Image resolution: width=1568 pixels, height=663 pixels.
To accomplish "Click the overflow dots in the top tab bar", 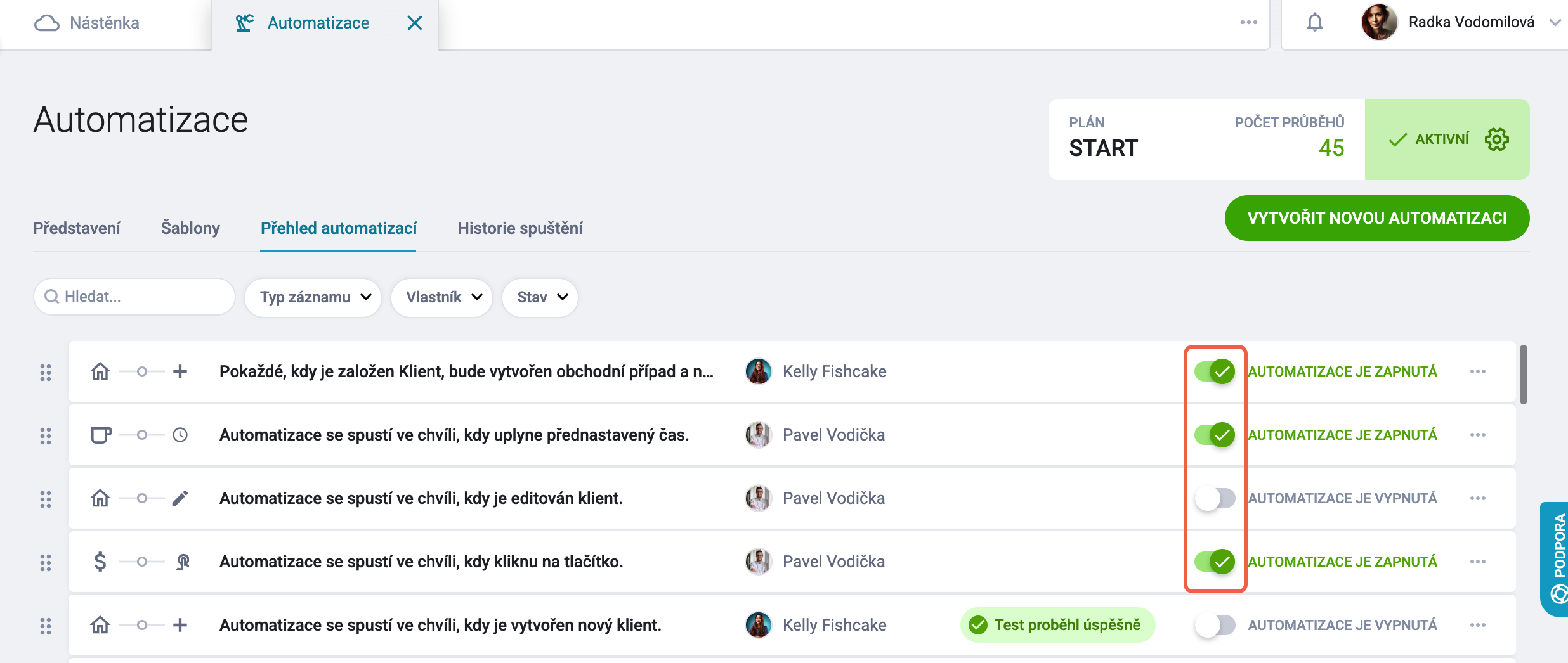I will [x=1249, y=23].
